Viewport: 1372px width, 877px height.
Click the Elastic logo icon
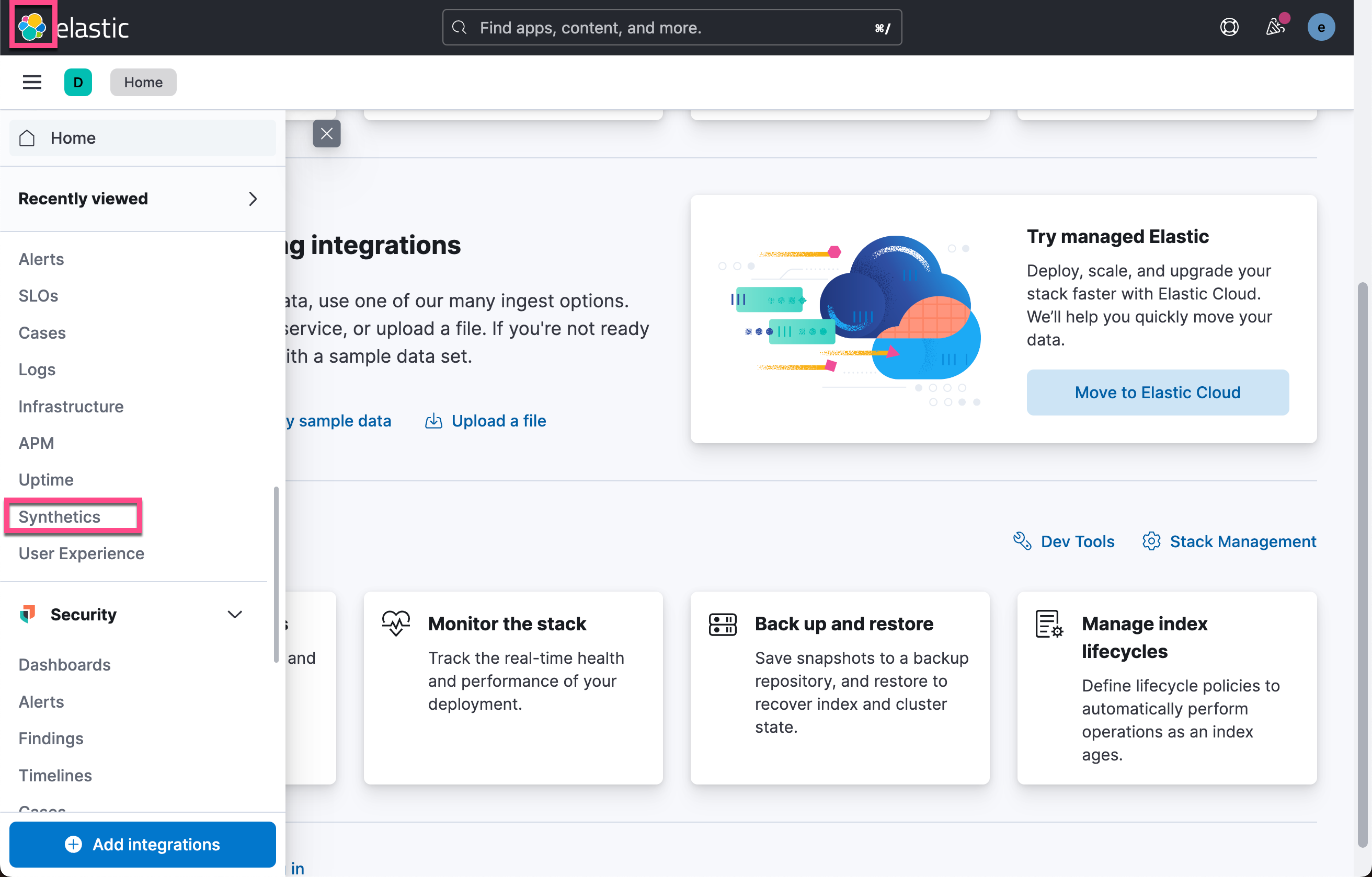tap(32, 26)
